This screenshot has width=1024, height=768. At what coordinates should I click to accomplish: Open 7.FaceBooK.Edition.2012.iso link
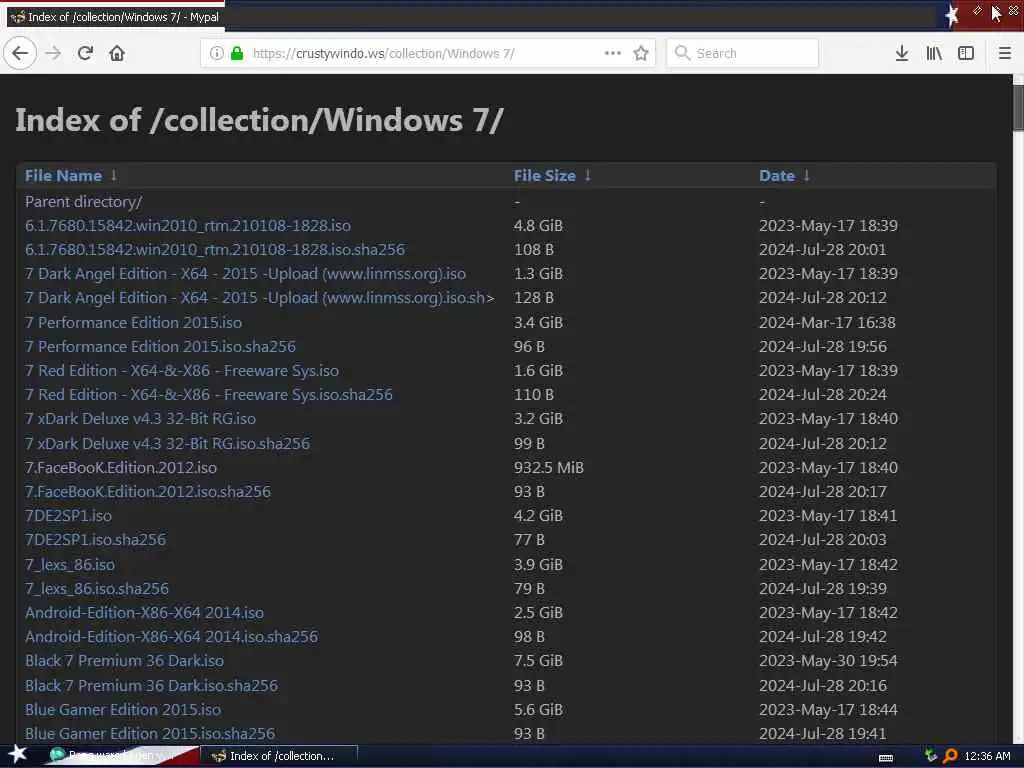121,468
